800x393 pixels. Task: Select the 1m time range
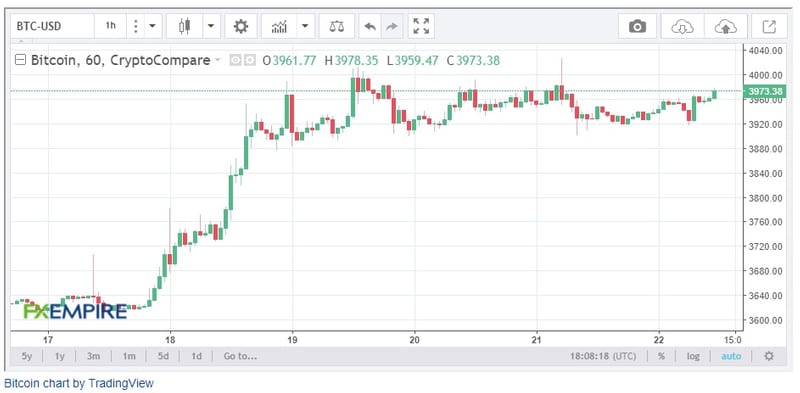point(129,356)
